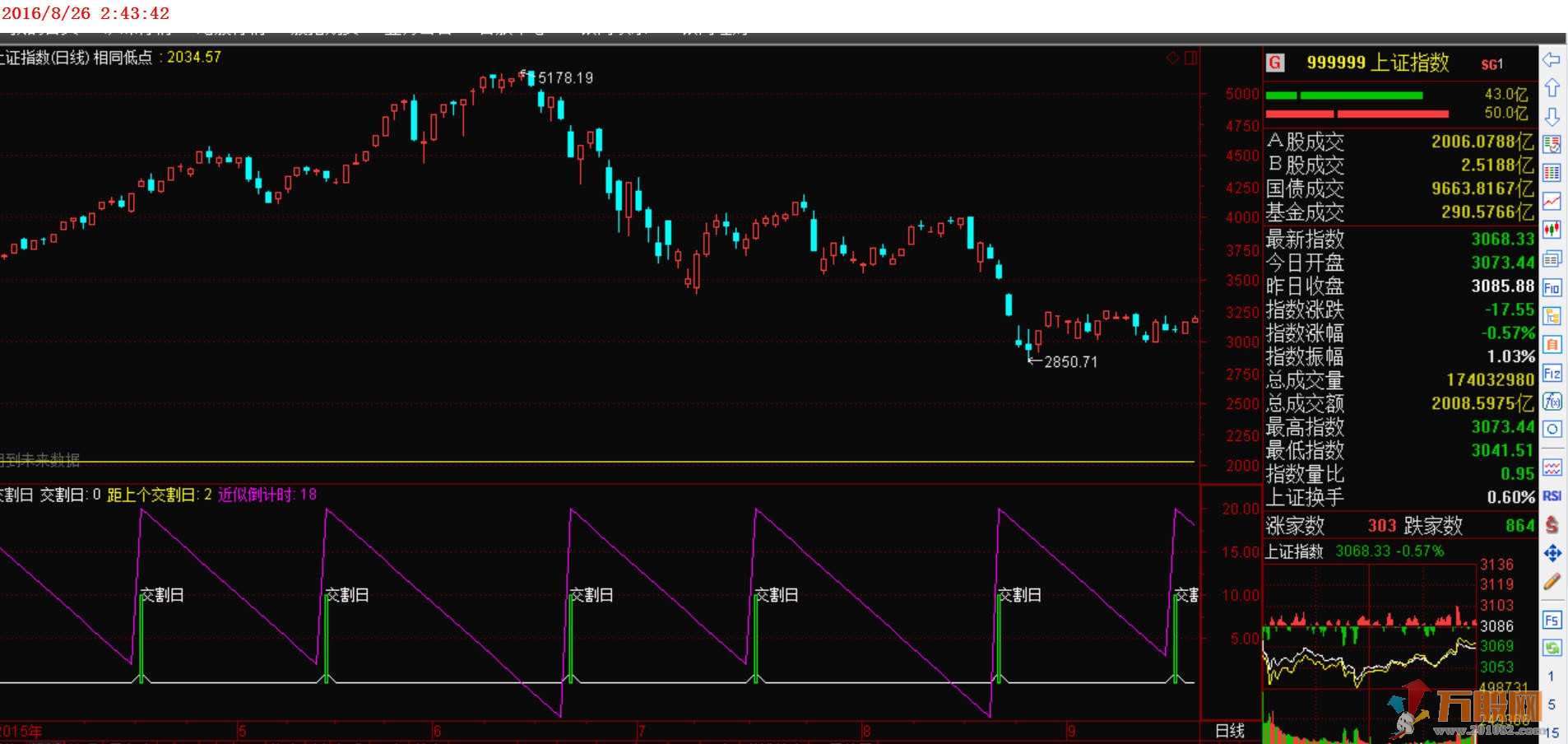The width and height of the screenshot is (1568, 744).
Task: Open the list with checkmark icon
Action: click(1552, 145)
